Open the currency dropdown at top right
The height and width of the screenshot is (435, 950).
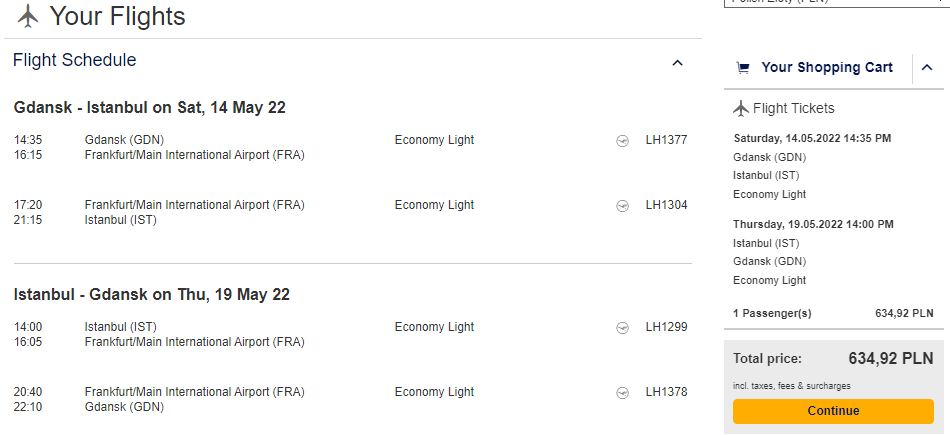[x=837, y=3]
